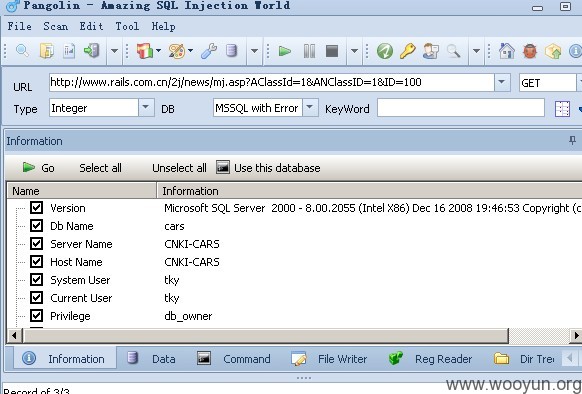Open the GET method combo box
The width and height of the screenshot is (582, 394).
[550, 82]
